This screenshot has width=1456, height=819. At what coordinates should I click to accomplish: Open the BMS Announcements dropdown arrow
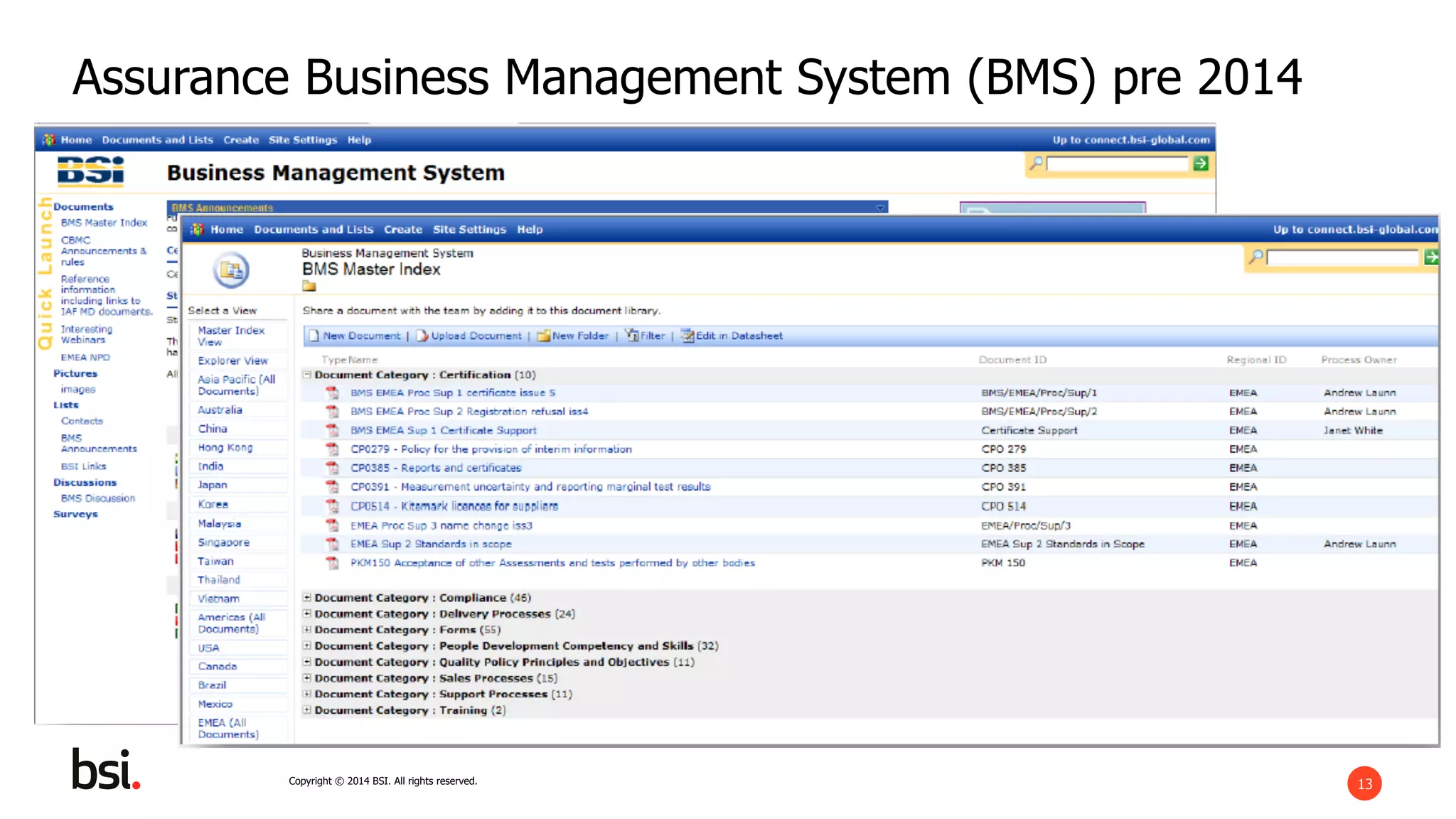(x=880, y=208)
